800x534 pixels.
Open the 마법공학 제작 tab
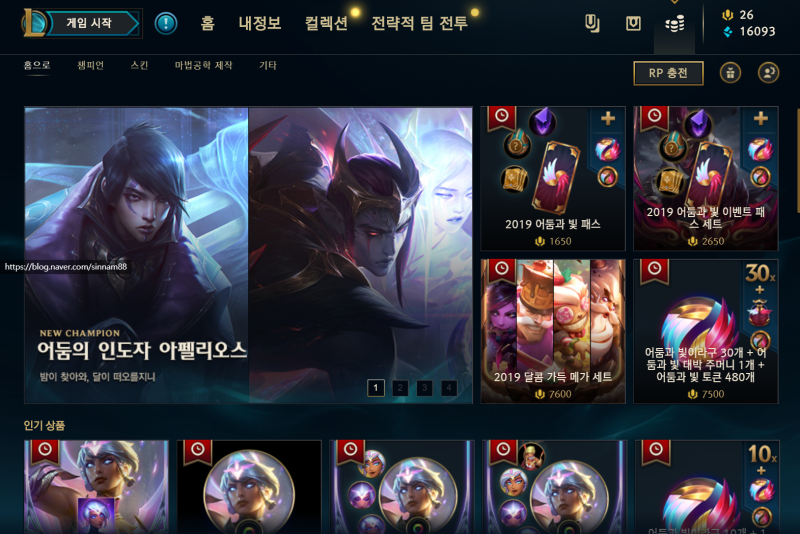[x=204, y=65]
